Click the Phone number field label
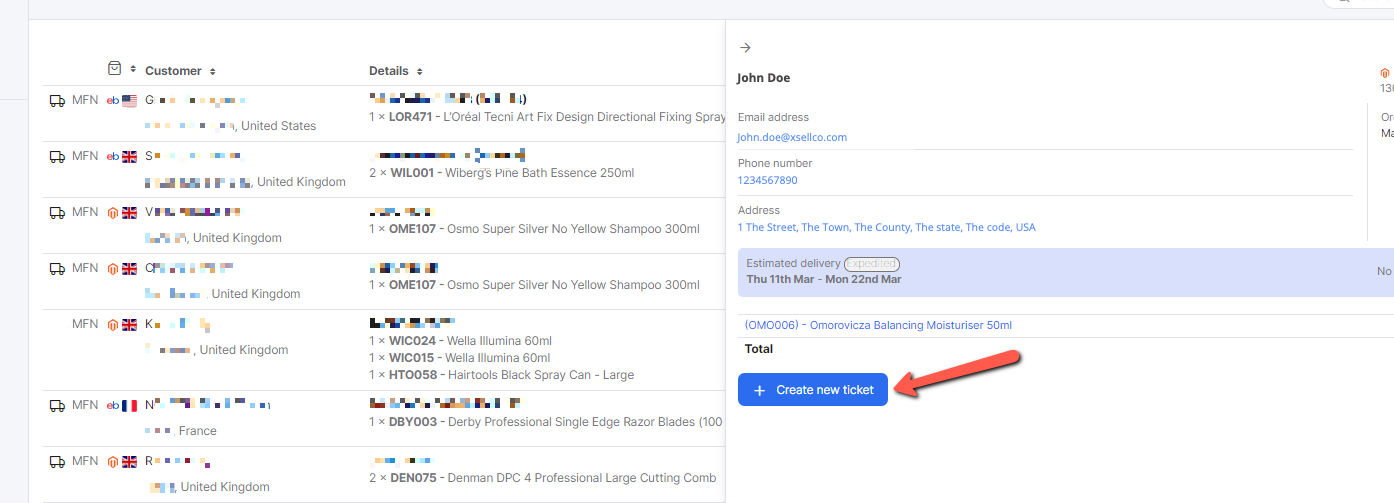This screenshot has width=1394, height=503. tap(775, 163)
